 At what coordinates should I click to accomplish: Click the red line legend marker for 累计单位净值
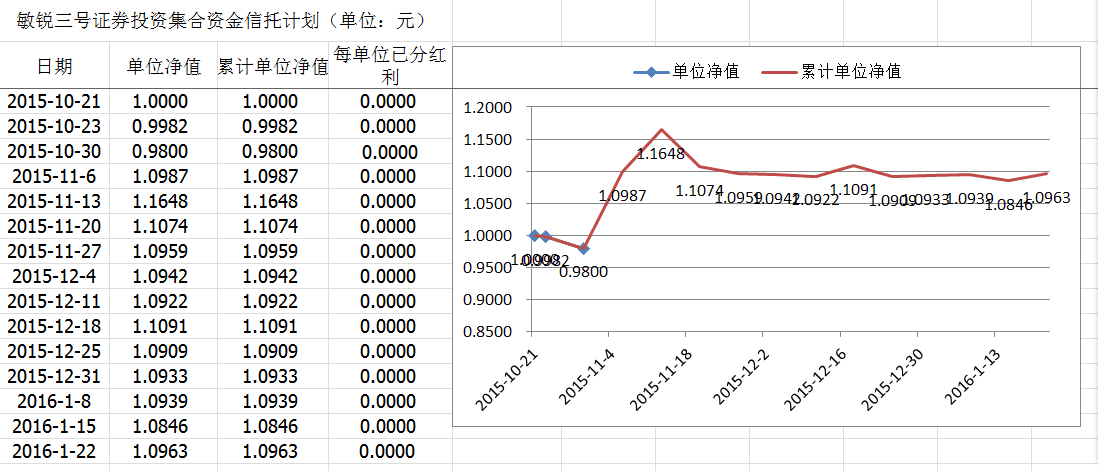780,72
